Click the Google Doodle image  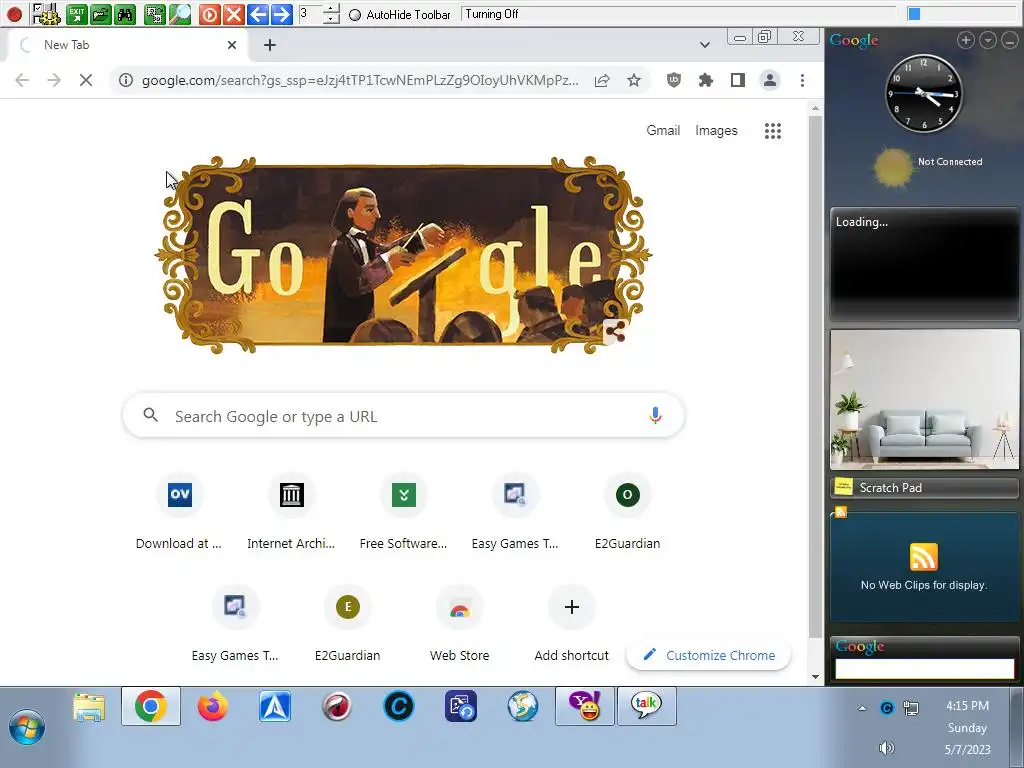[403, 255]
